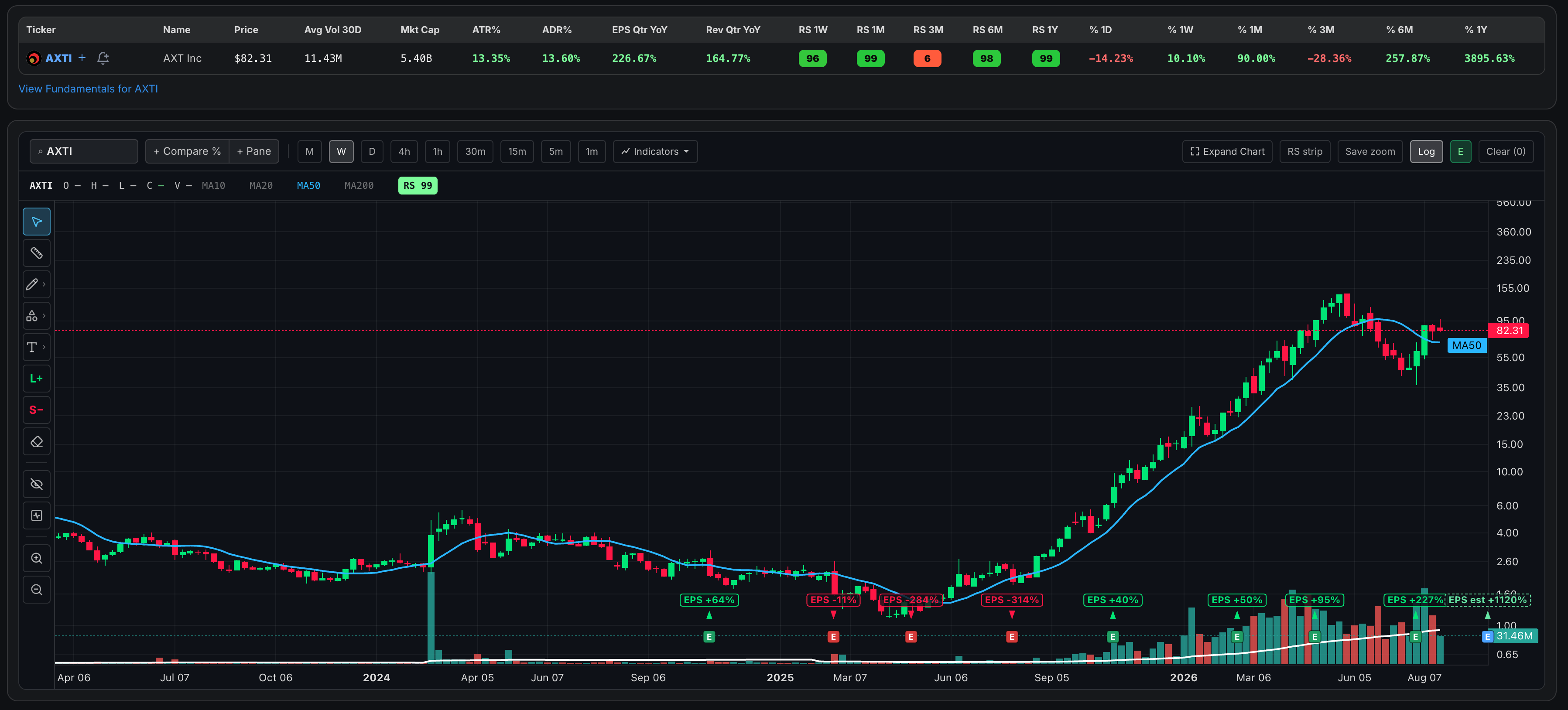This screenshot has width=1568, height=710.
Task: Click the Expand Chart button
Action: (1227, 151)
